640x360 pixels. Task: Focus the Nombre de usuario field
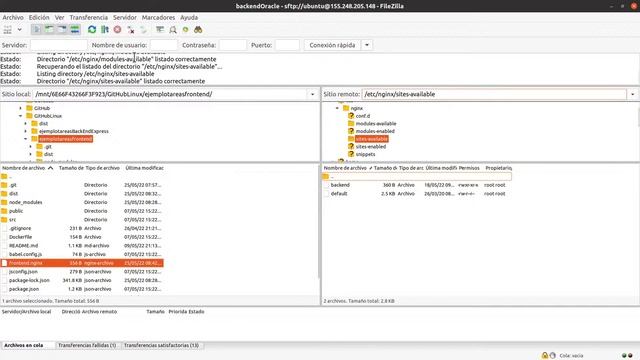click(x=164, y=45)
